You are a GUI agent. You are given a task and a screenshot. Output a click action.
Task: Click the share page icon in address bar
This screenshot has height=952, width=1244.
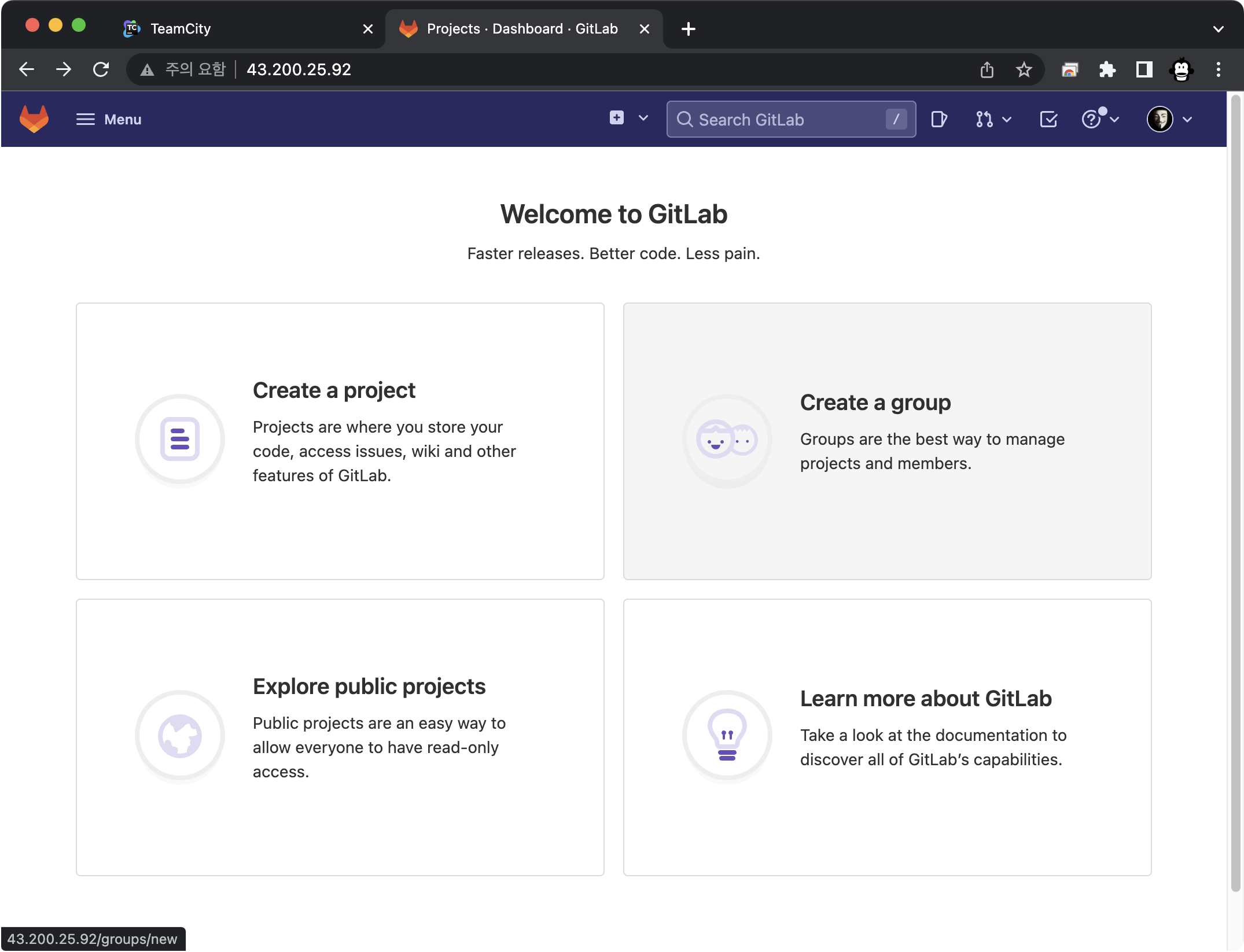pyautogui.click(x=987, y=70)
